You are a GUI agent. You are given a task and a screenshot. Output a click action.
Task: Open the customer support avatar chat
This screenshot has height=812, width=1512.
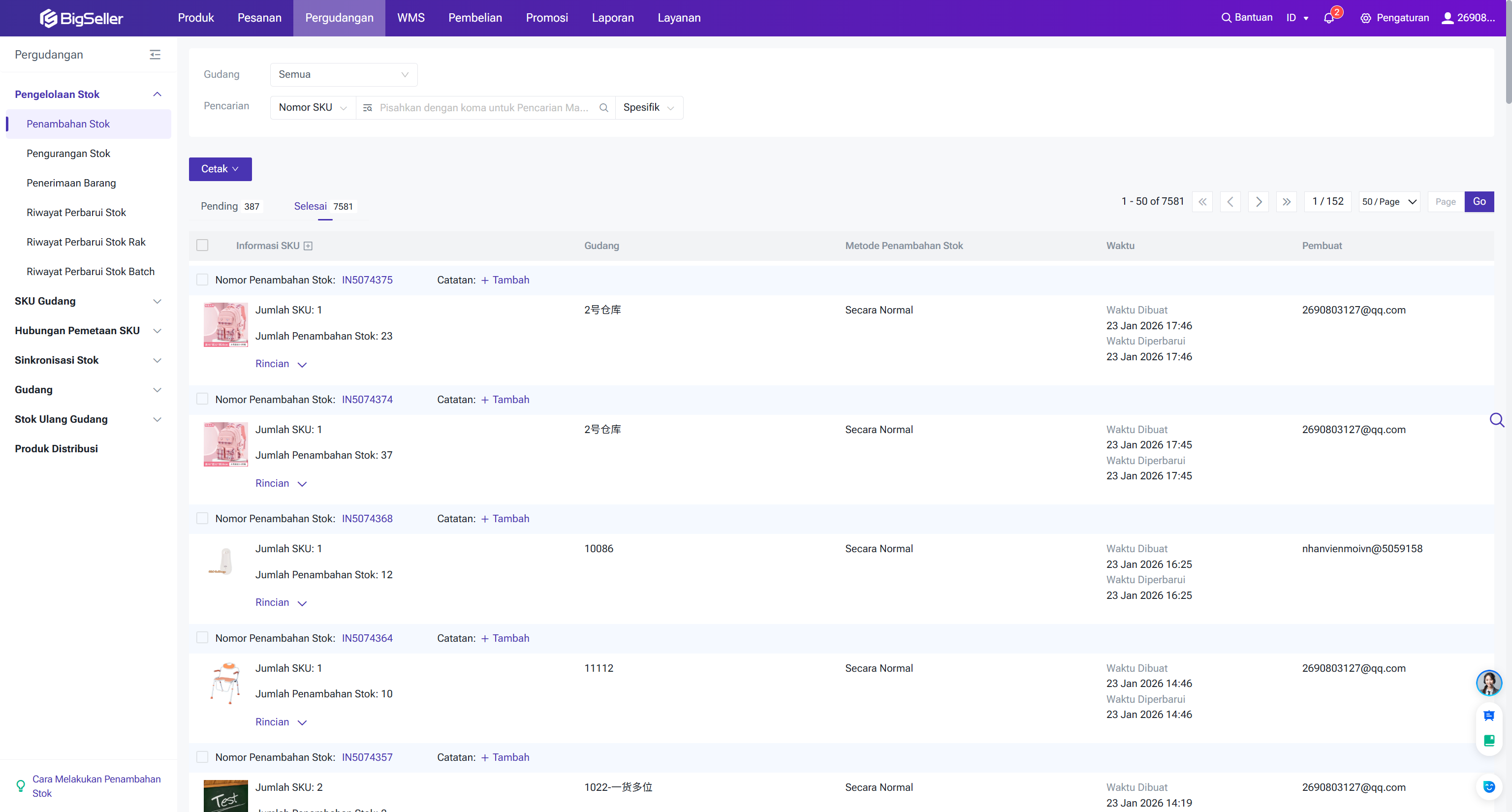tap(1488, 683)
